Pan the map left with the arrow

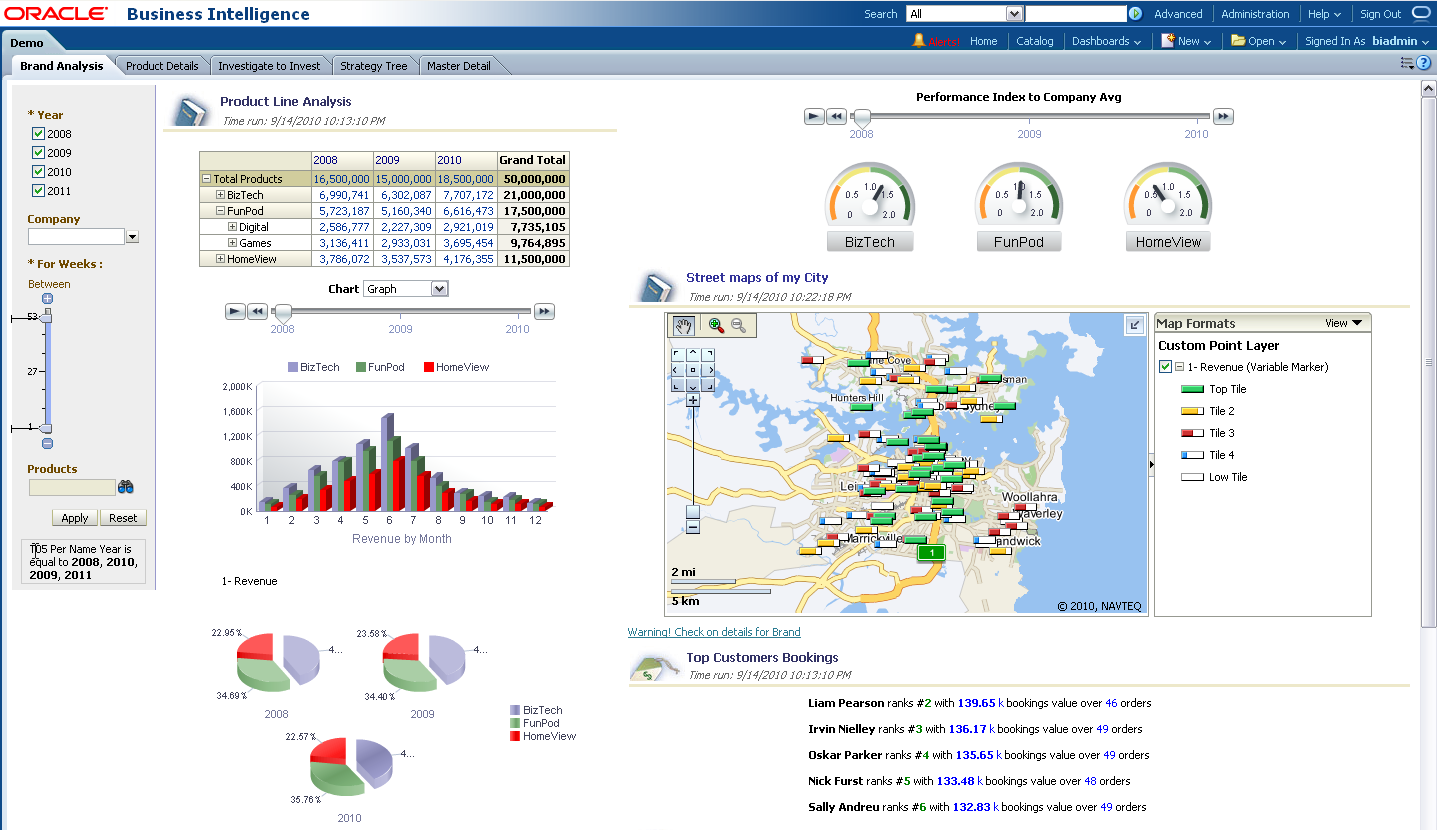(678, 370)
